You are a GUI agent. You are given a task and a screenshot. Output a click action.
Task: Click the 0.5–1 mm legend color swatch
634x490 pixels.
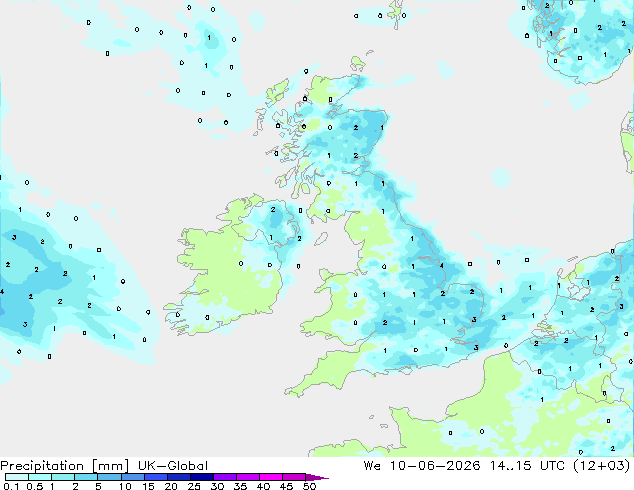[40, 477]
